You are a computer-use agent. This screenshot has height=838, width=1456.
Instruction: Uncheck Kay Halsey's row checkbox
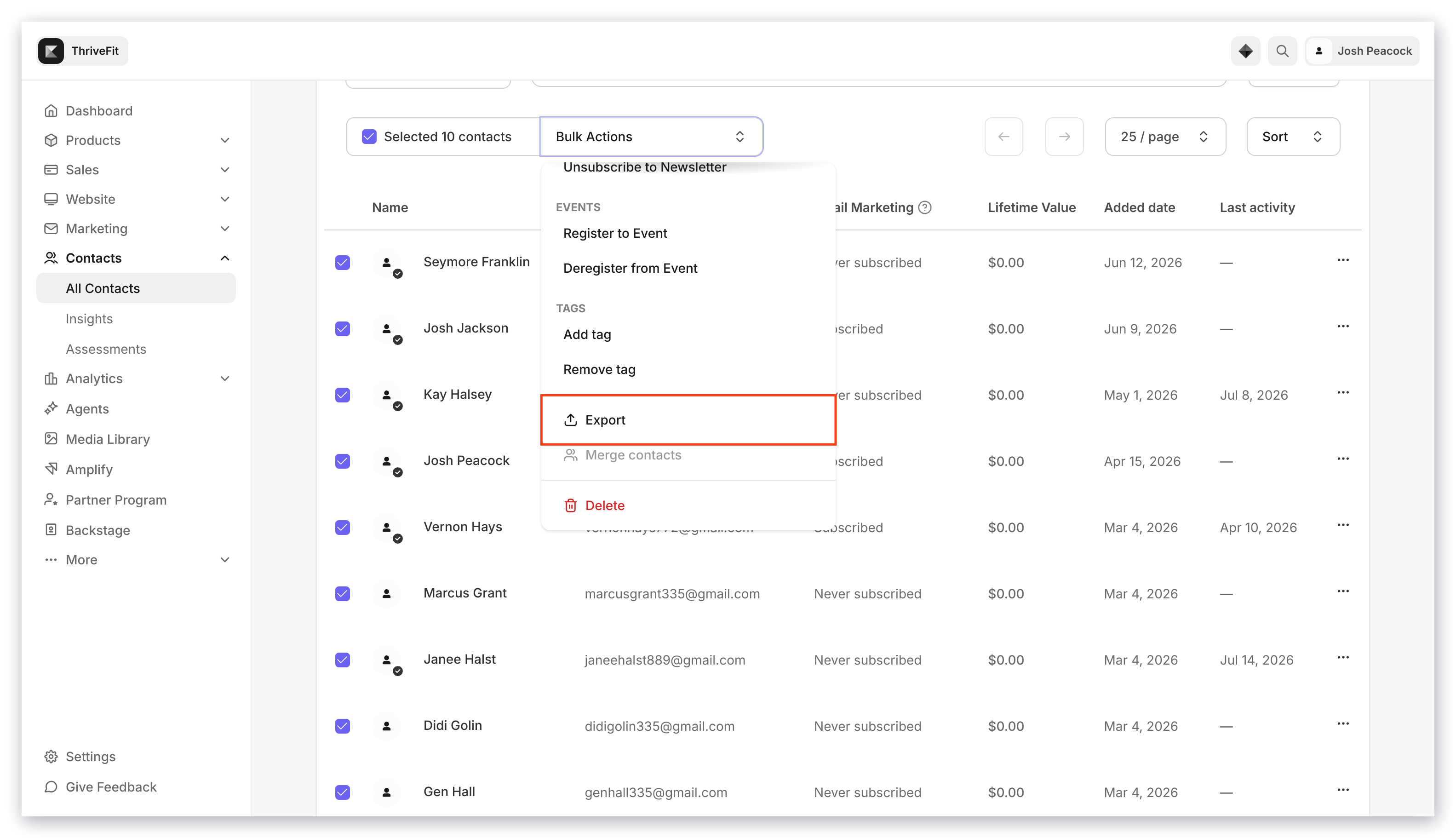[343, 395]
